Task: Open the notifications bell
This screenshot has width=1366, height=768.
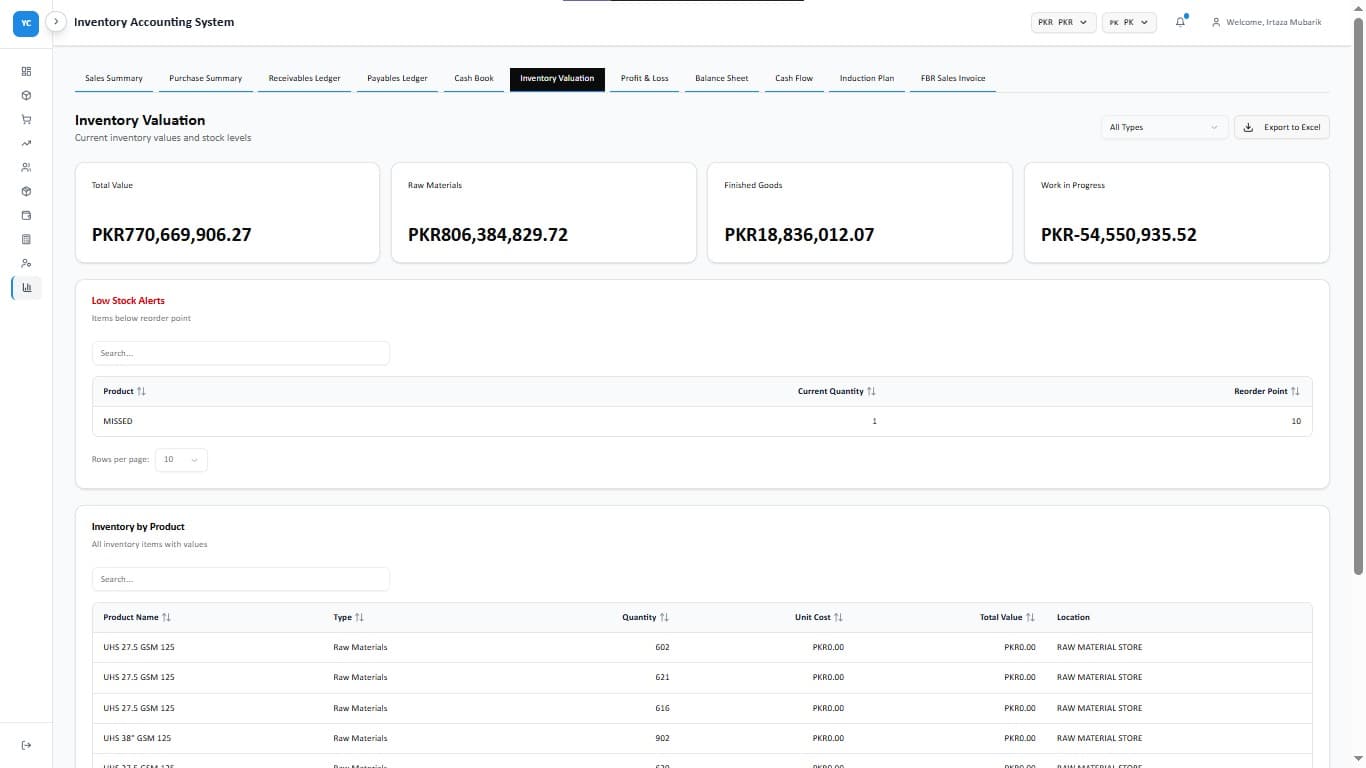Action: (x=1180, y=21)
